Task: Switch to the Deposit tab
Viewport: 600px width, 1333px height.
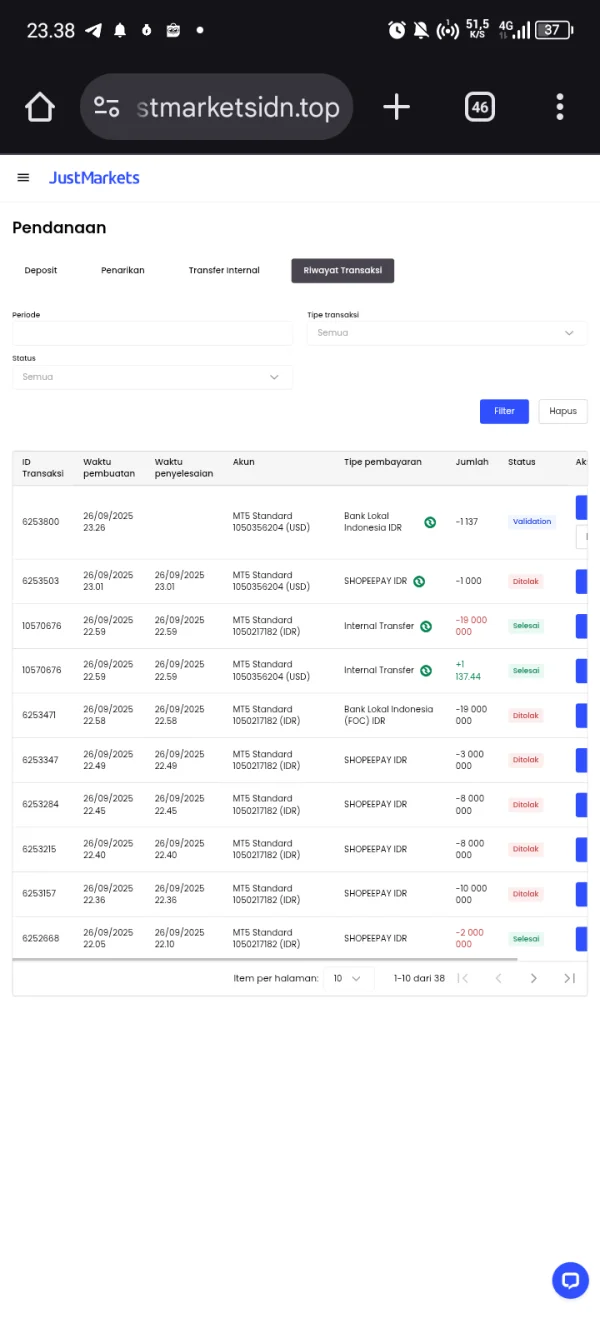Action: click(41, 270)
